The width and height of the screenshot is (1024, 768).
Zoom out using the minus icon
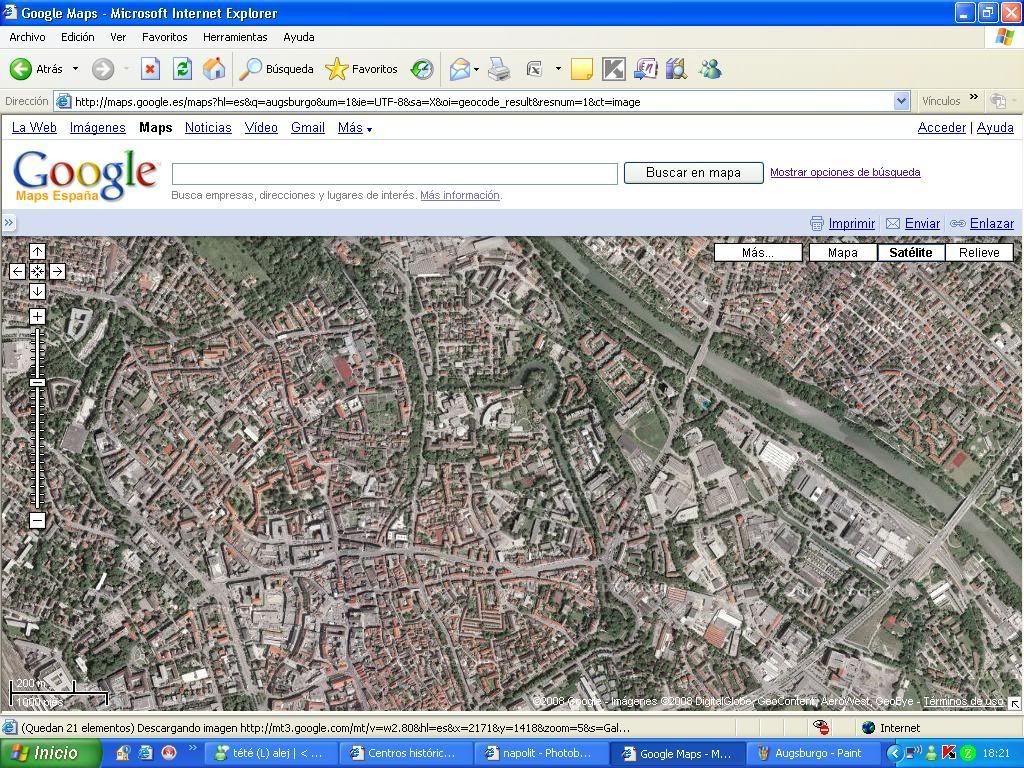point(37,520)
